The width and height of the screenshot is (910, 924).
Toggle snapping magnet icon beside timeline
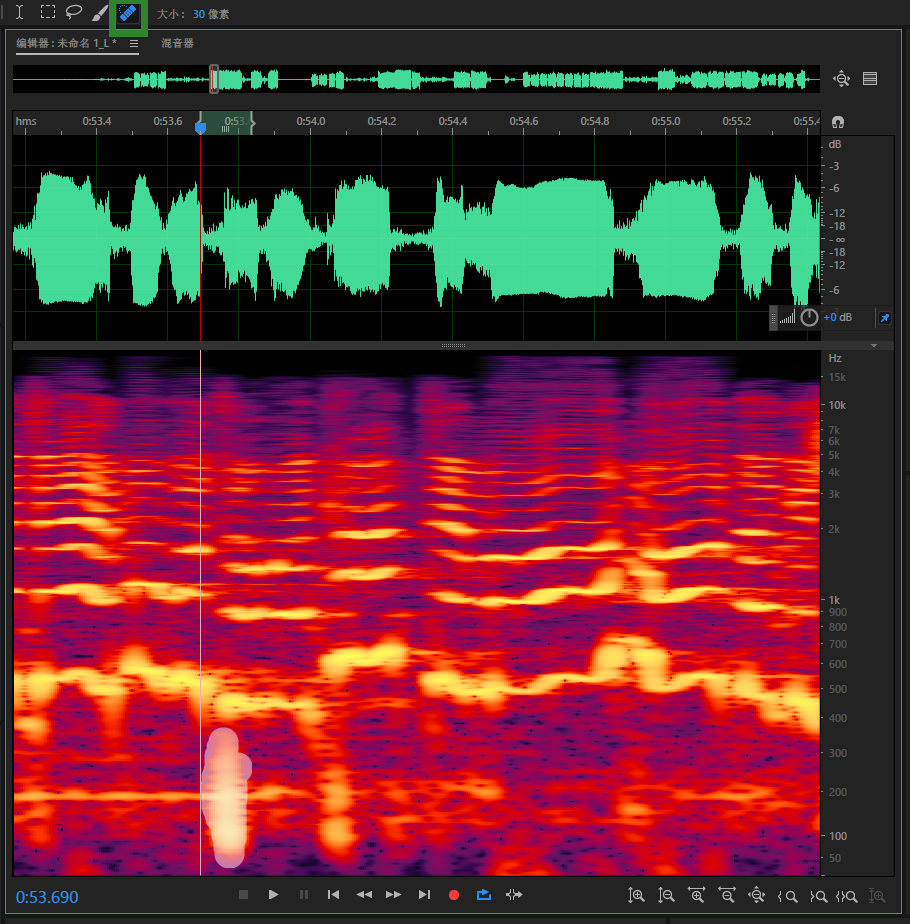838,122
